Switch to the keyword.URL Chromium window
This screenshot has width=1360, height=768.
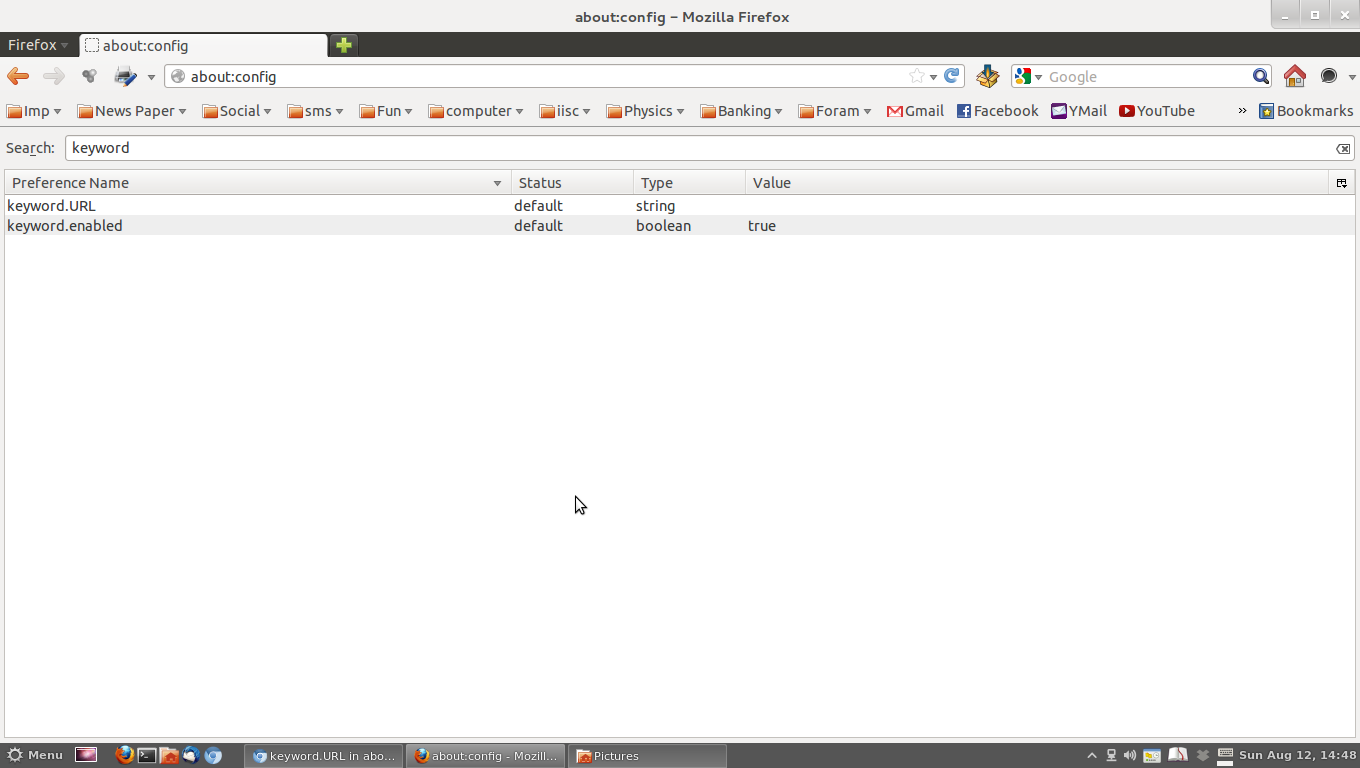tap(324, 756)
